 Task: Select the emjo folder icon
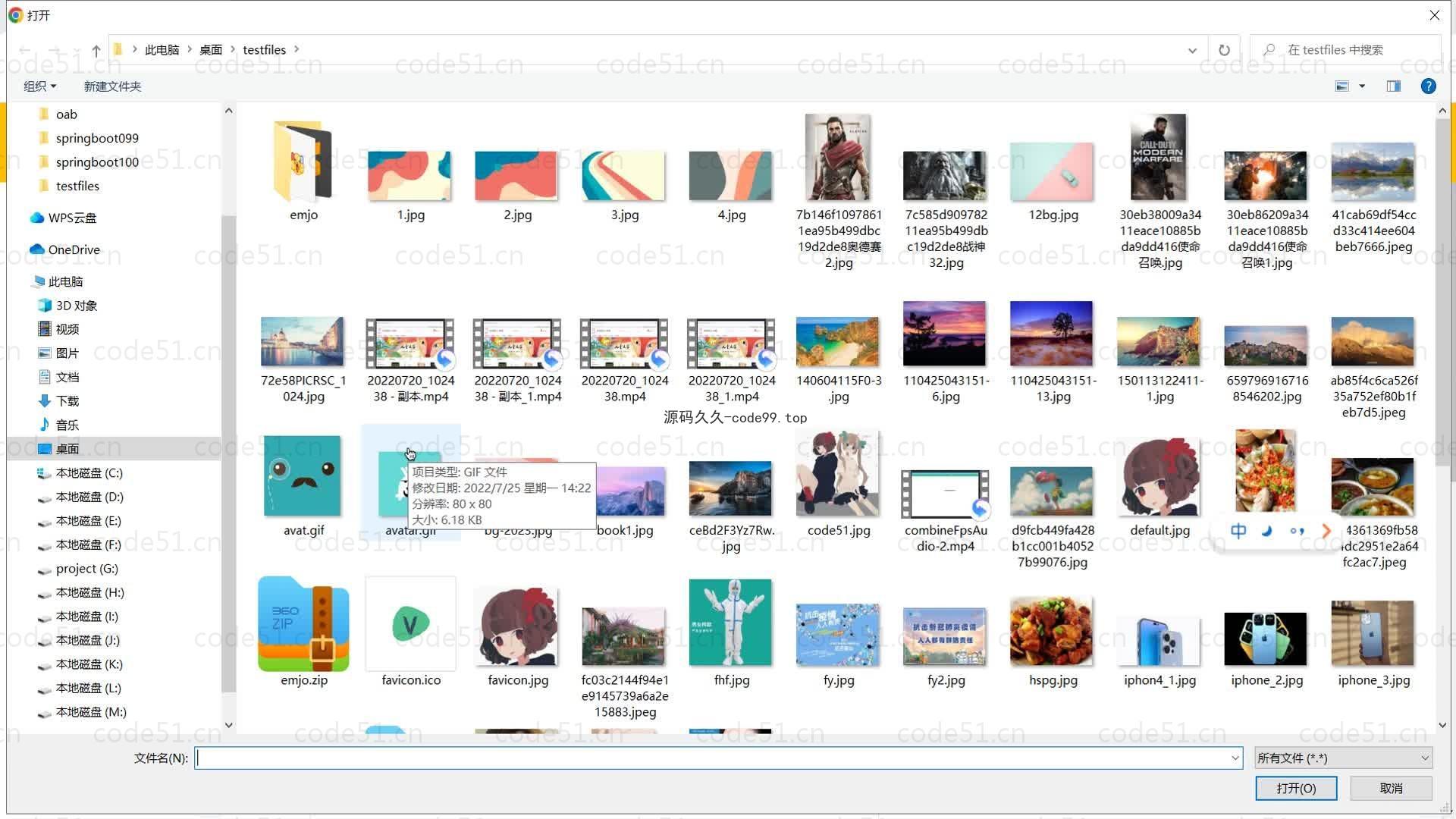(x=303, y=162)
